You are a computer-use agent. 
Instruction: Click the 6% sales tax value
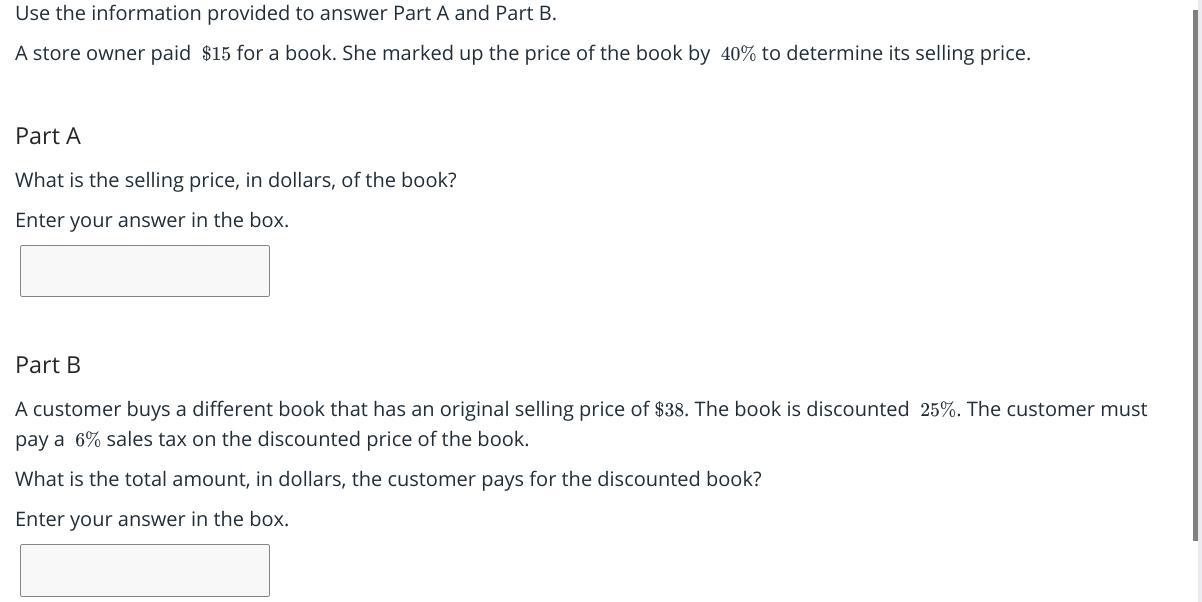pyautogui.click(x=88, y=440)
